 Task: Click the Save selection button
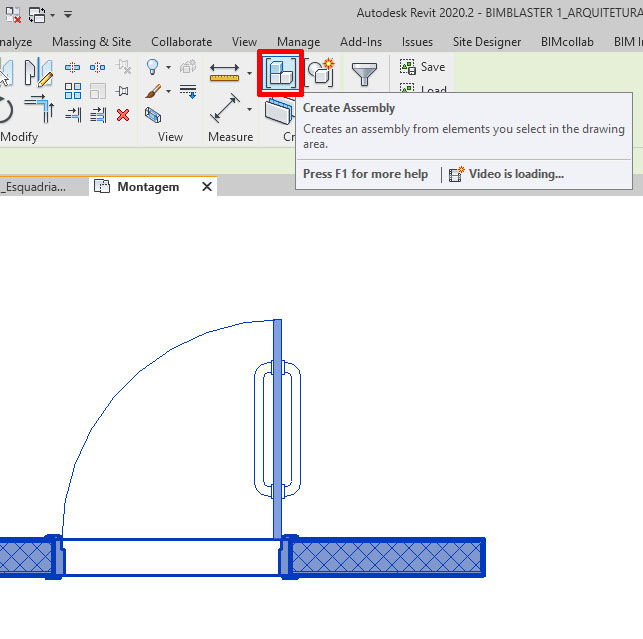(423, 66)
